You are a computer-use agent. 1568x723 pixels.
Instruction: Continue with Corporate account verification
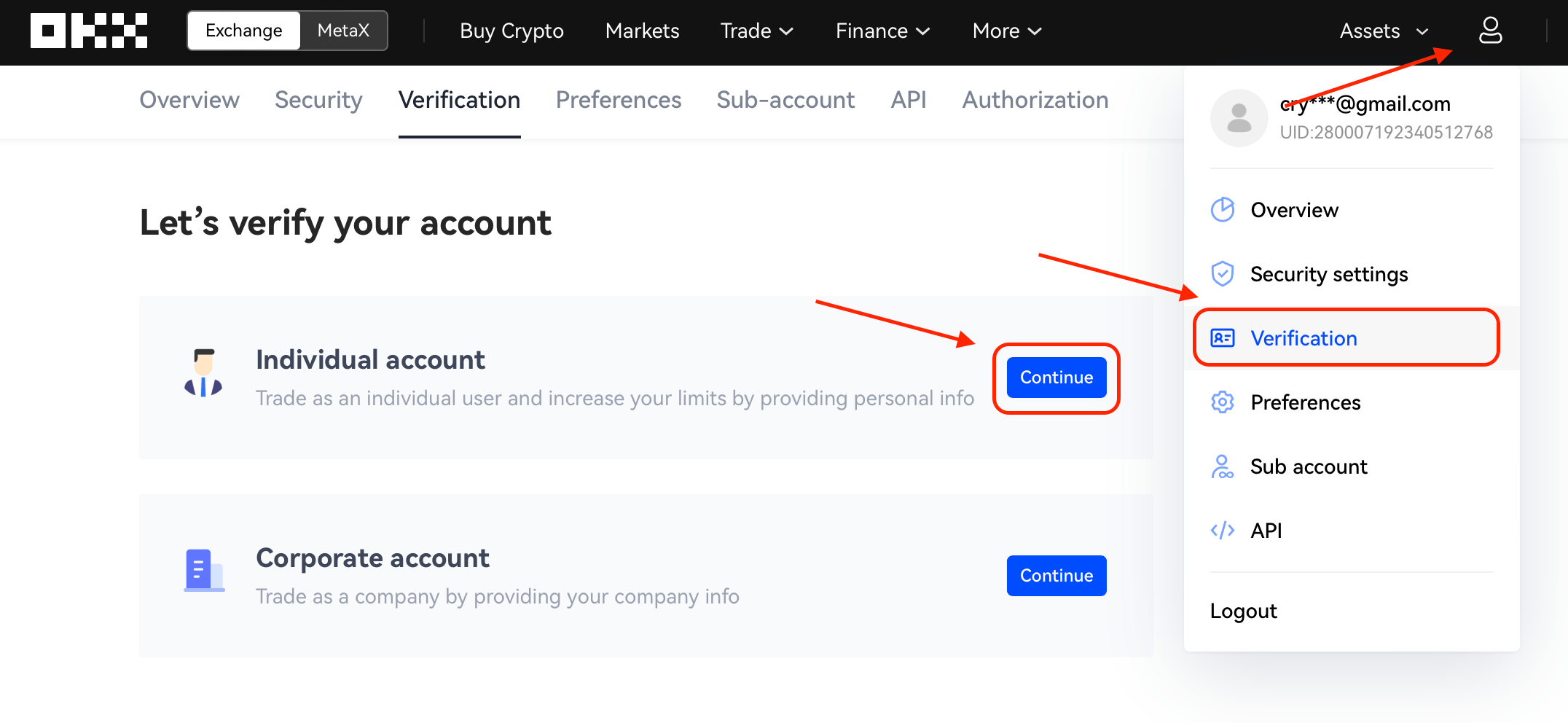(1057, 576)
